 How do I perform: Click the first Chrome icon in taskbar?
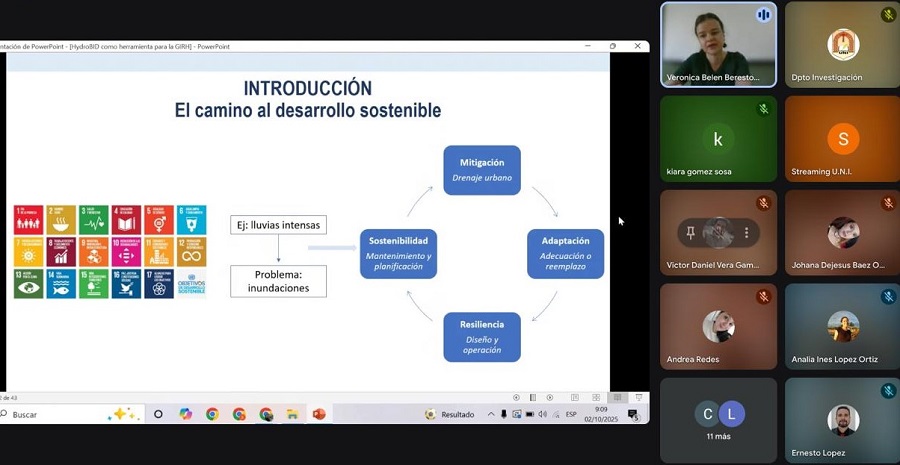[x=212, y=414]
